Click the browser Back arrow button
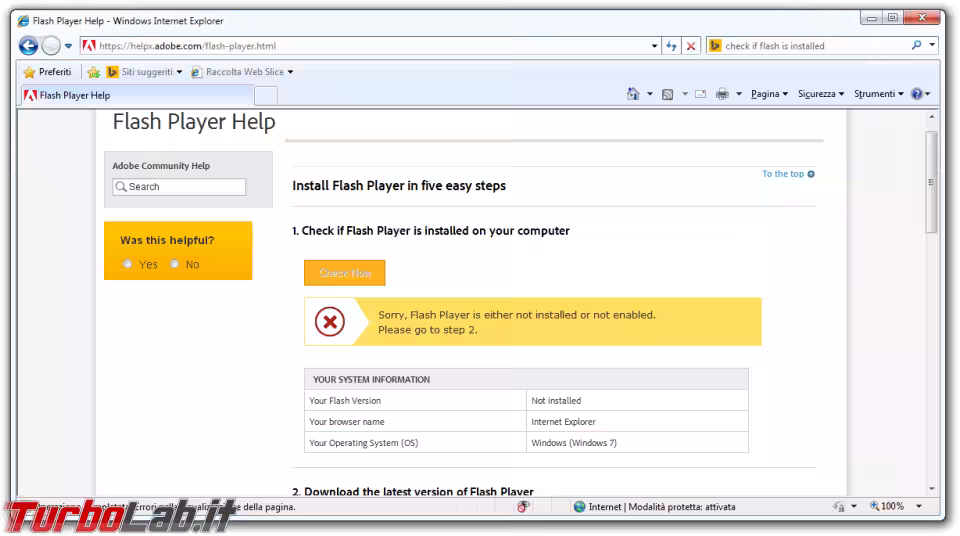The width and height of the screenshot is (960, 536). tap(28, 46)
